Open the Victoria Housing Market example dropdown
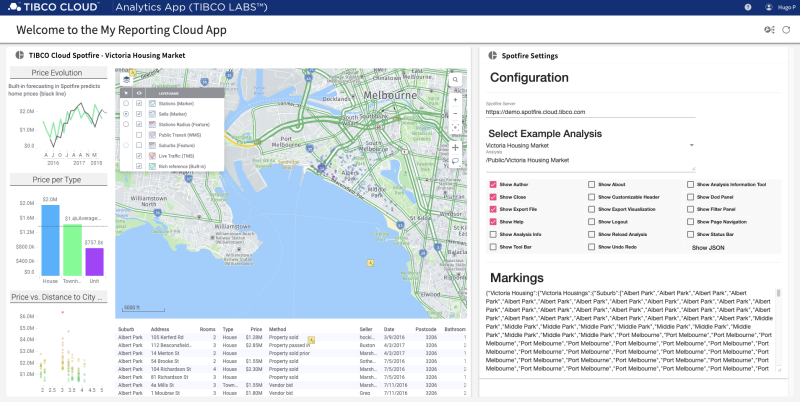Screen dimensions: 800x402 (590, 145)
